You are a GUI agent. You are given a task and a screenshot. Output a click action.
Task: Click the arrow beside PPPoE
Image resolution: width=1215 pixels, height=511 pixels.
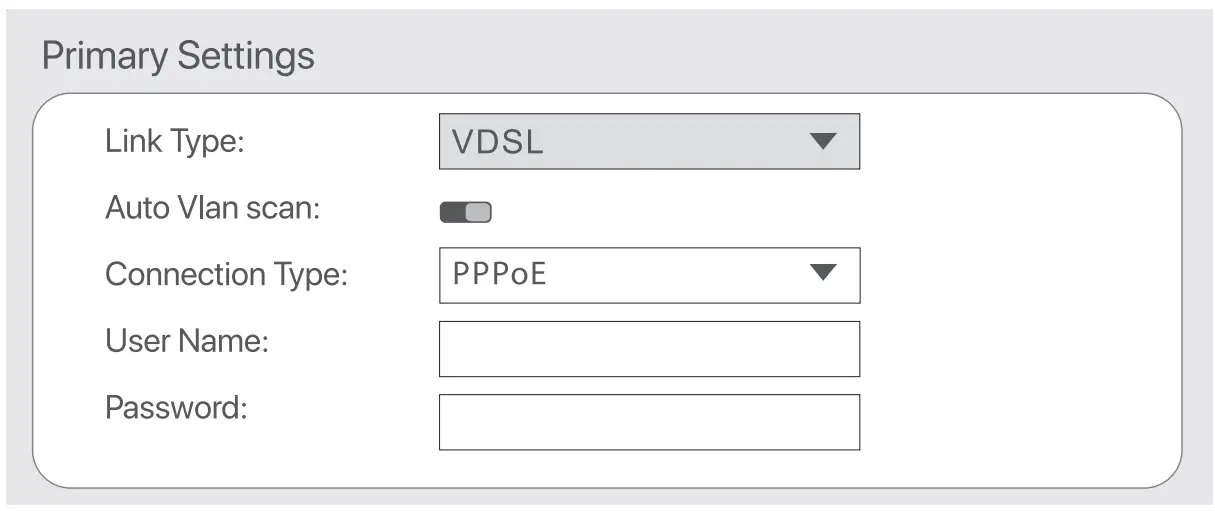tap(822, 273)
